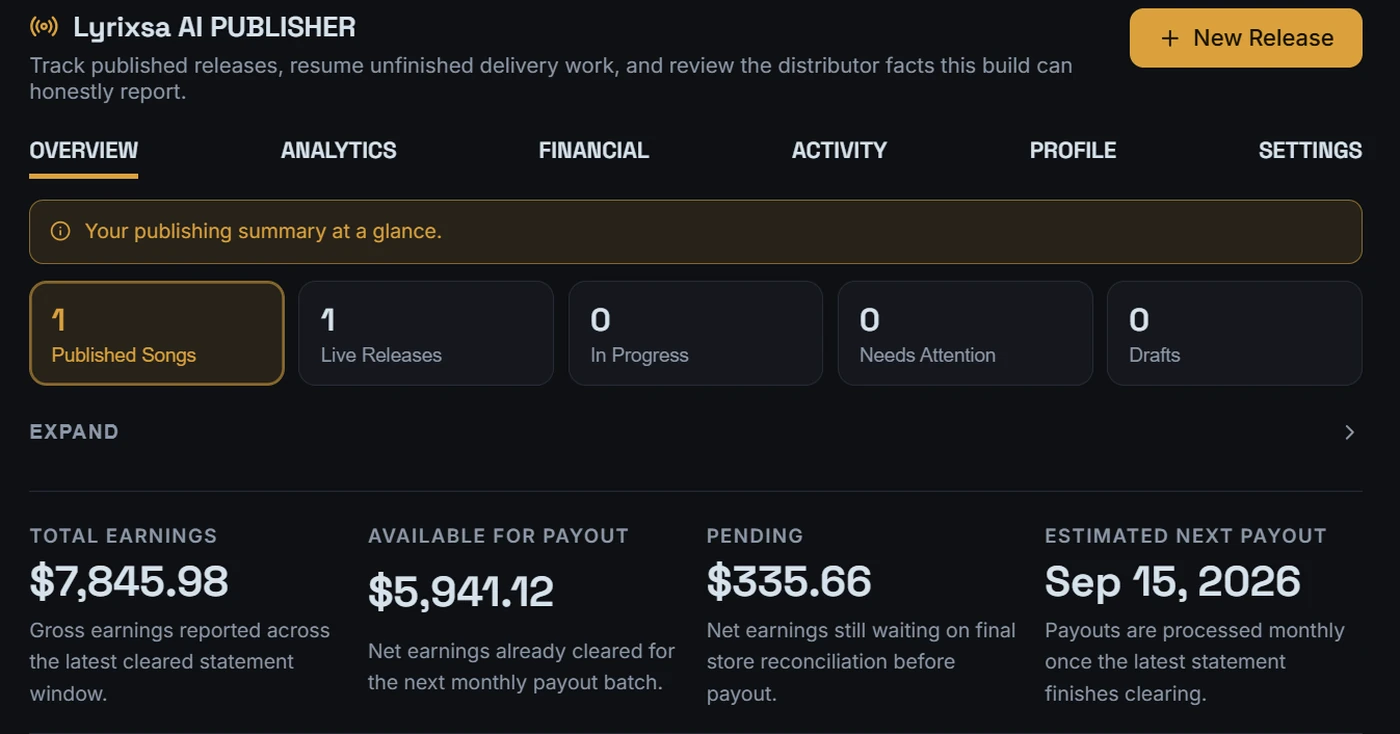The height and width of the screenshot is (734, 1400).
Task: Select the Published Songs card
Action: (x=157, y=333)
